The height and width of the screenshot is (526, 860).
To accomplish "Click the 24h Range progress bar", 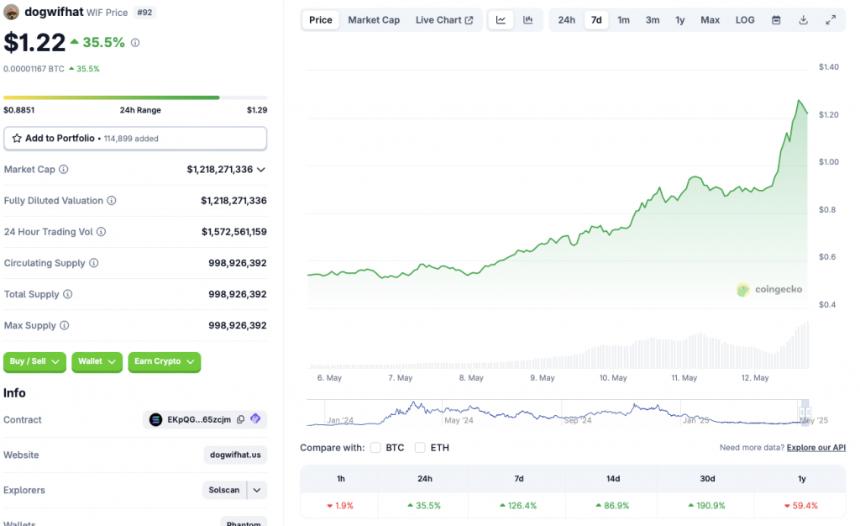I will (x=135, y=98).
